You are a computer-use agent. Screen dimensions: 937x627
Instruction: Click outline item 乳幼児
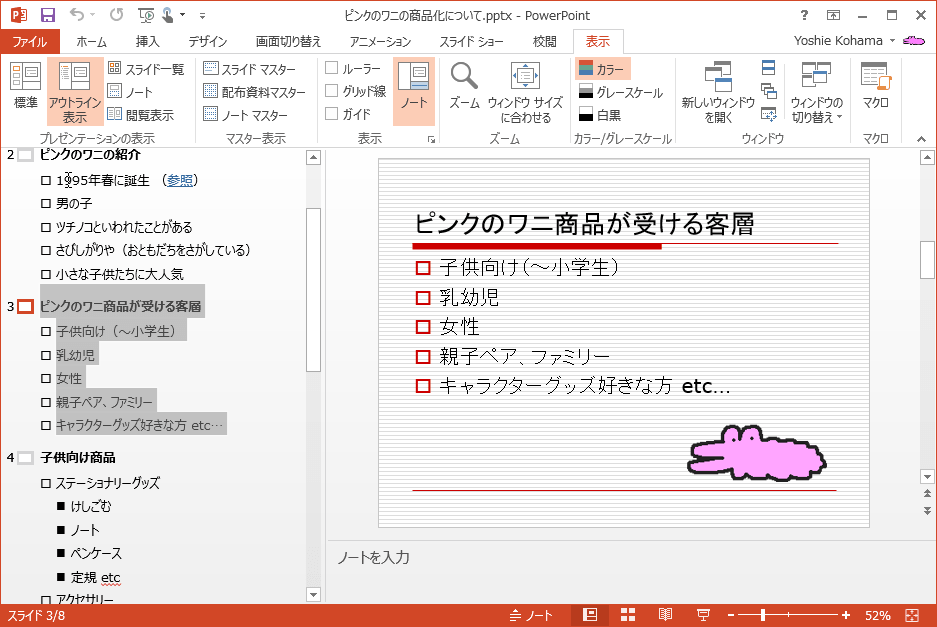(x=75, y=355)
